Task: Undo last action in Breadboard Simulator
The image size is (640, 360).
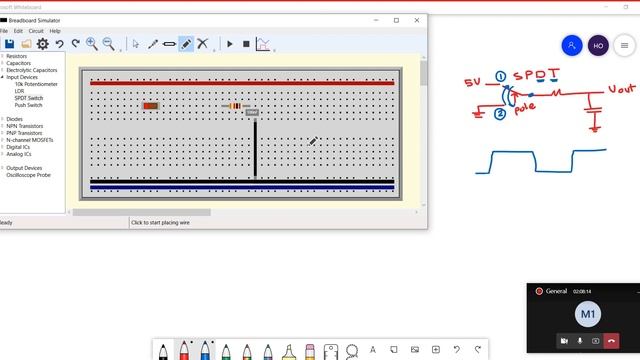Action: pos(60,44)
